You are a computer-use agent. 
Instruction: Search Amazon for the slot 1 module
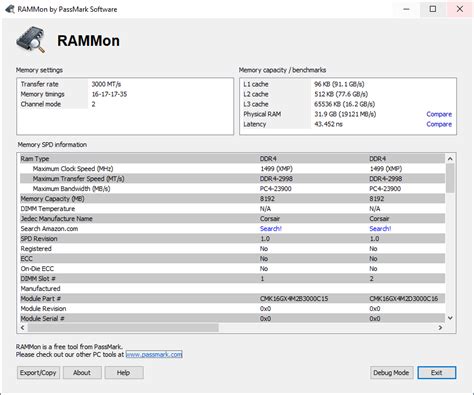coord(271,229)
